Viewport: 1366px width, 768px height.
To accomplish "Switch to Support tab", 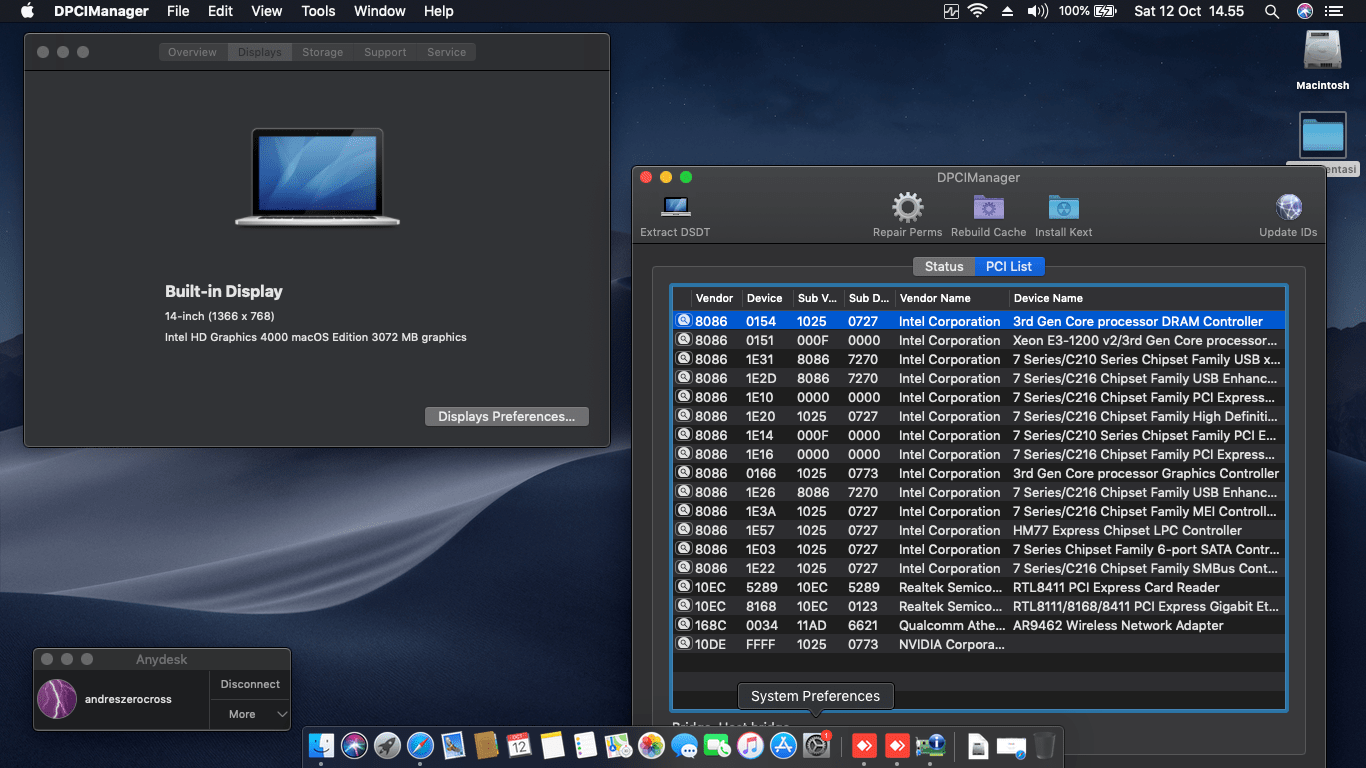I will tap(385, 52).
